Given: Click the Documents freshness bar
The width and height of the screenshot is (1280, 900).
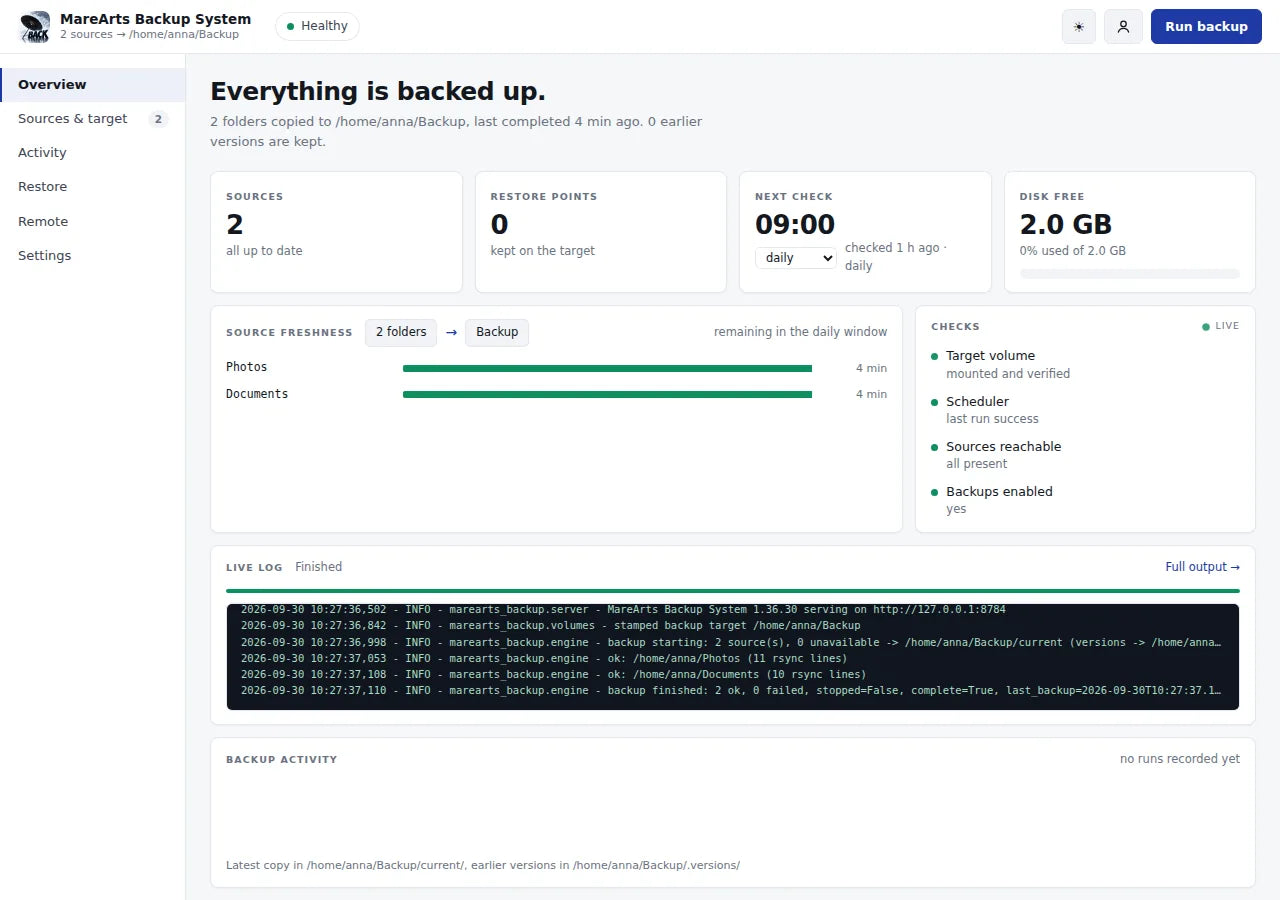Looking at the screenshot, I should [x=607, y=395].
